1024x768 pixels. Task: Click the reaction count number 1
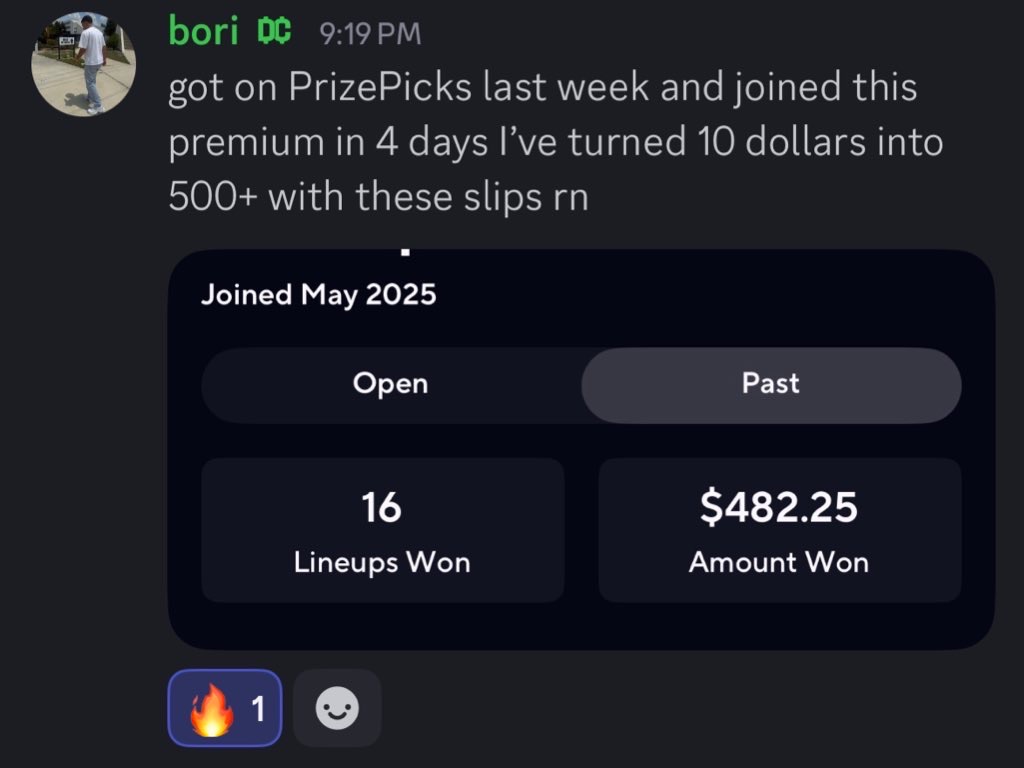259,709
